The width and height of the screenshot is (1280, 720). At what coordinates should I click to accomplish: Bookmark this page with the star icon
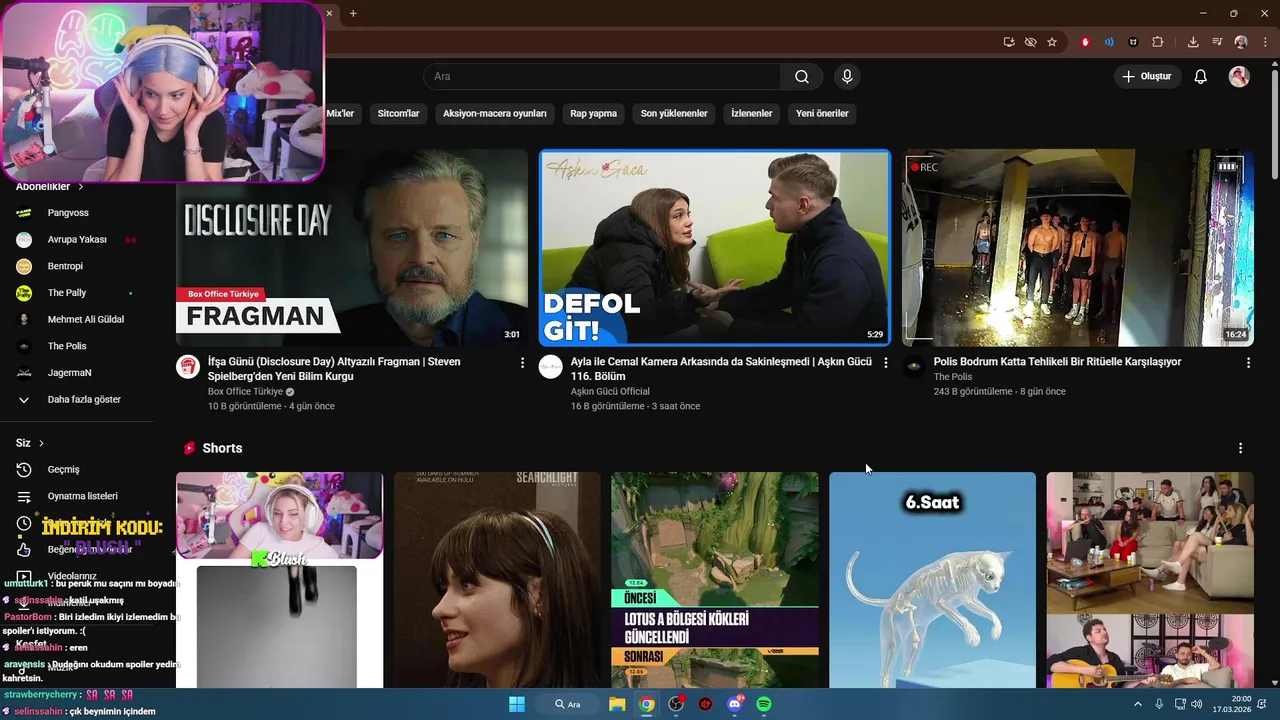1052,42
